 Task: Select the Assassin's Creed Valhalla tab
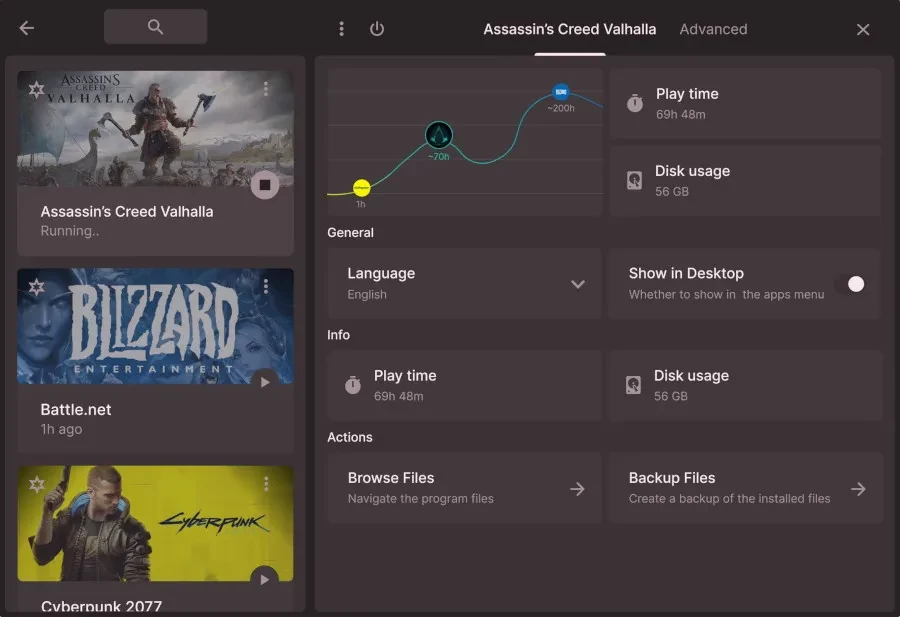click(x=569, y=29)
